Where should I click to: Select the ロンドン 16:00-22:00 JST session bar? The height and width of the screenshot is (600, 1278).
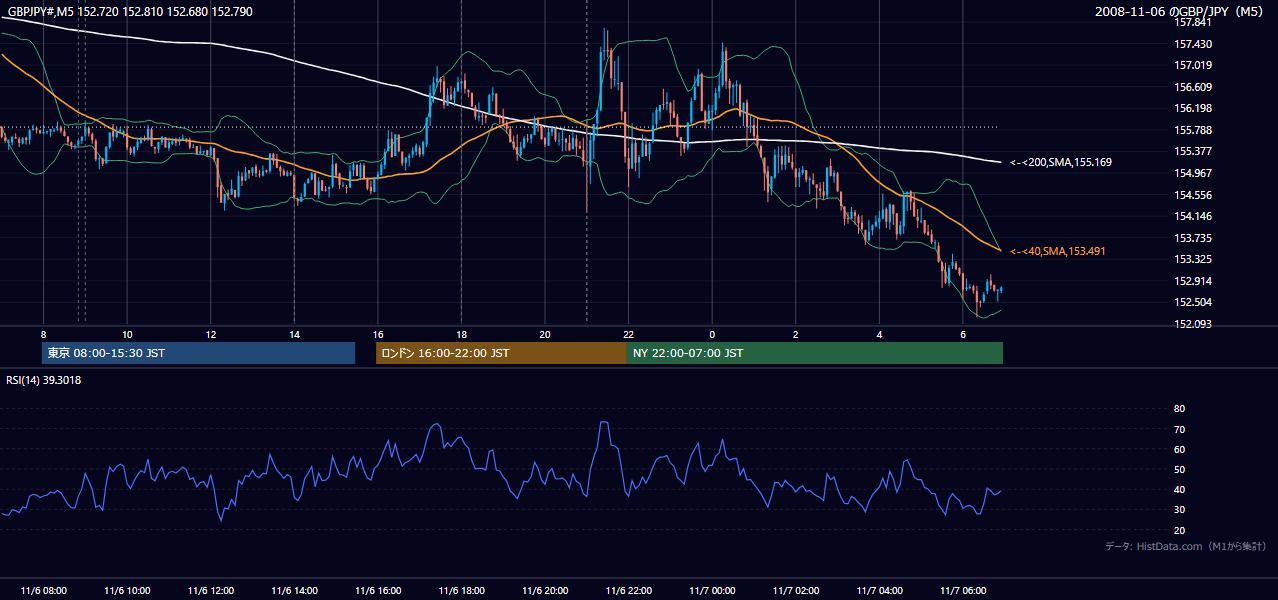pyautogui.click(x=501, y=353)
